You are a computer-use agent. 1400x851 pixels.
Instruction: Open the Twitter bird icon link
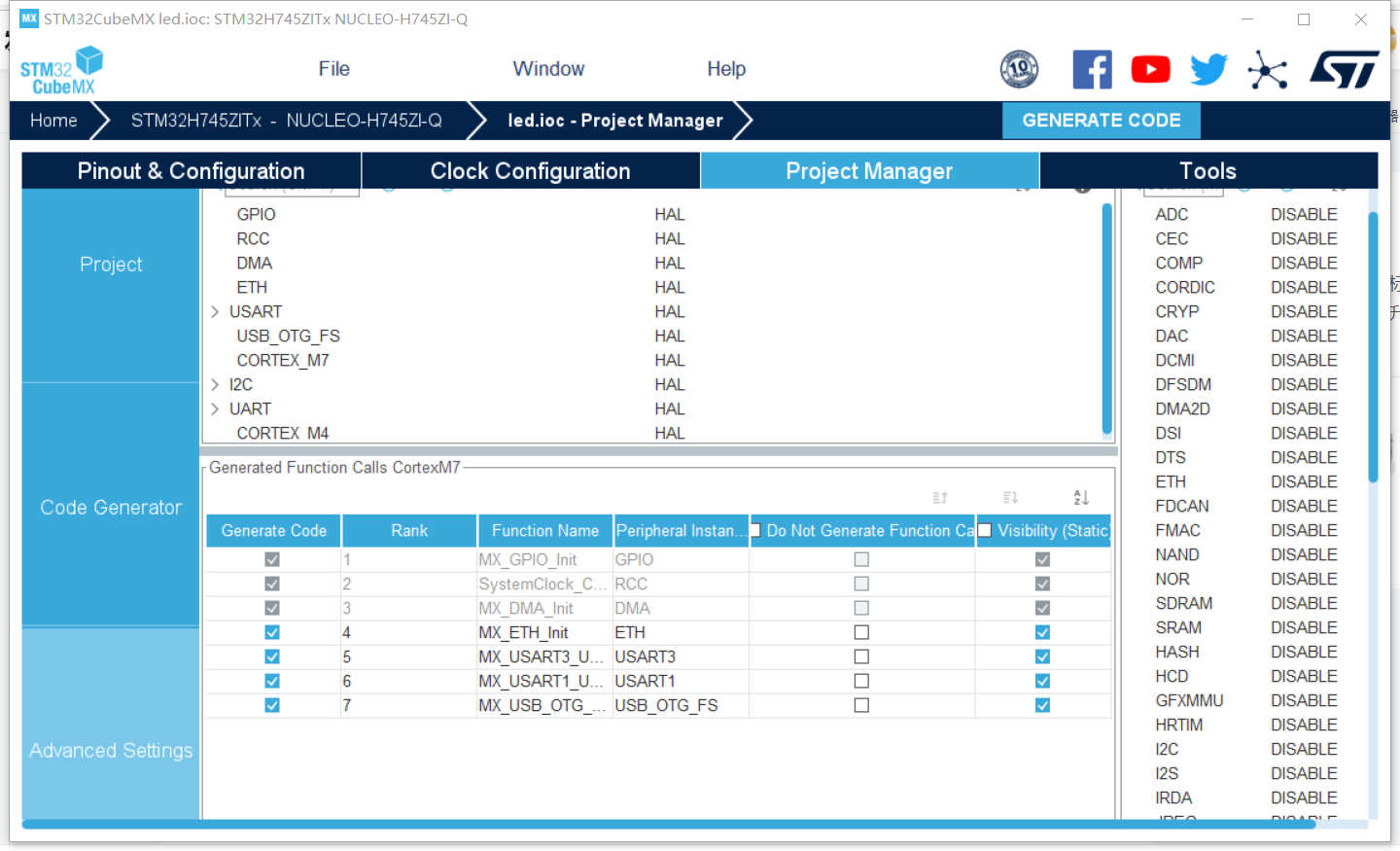pos(1208,69)
